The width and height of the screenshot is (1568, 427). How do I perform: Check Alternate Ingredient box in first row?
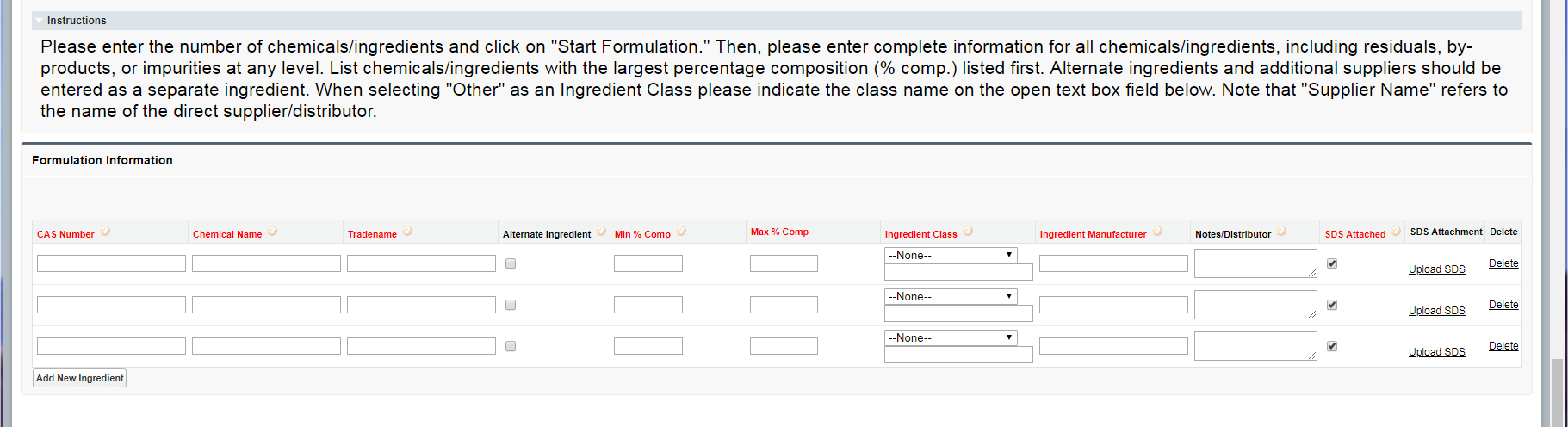coord(511,263)
